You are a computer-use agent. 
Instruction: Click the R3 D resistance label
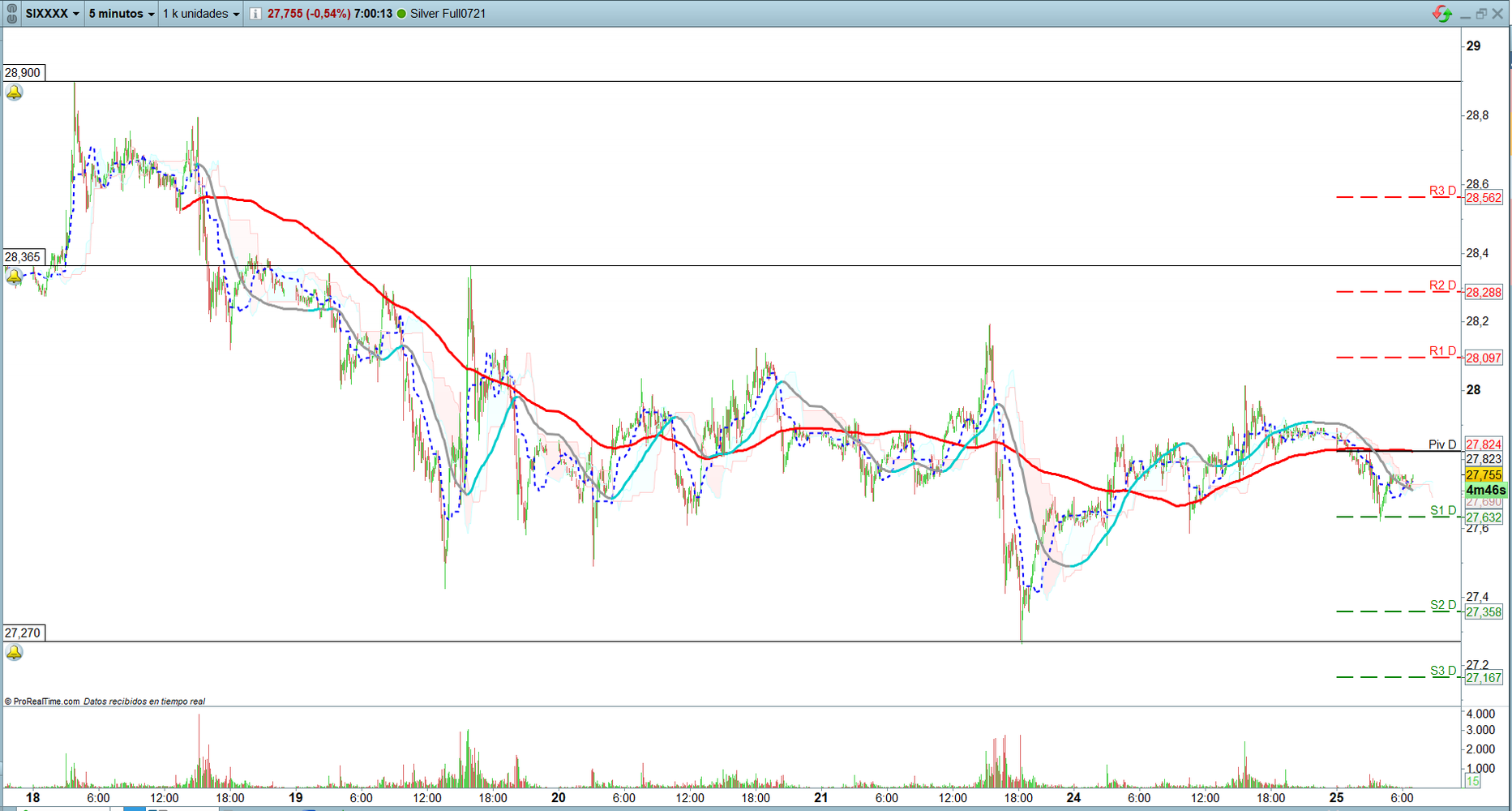(1441, 191)
